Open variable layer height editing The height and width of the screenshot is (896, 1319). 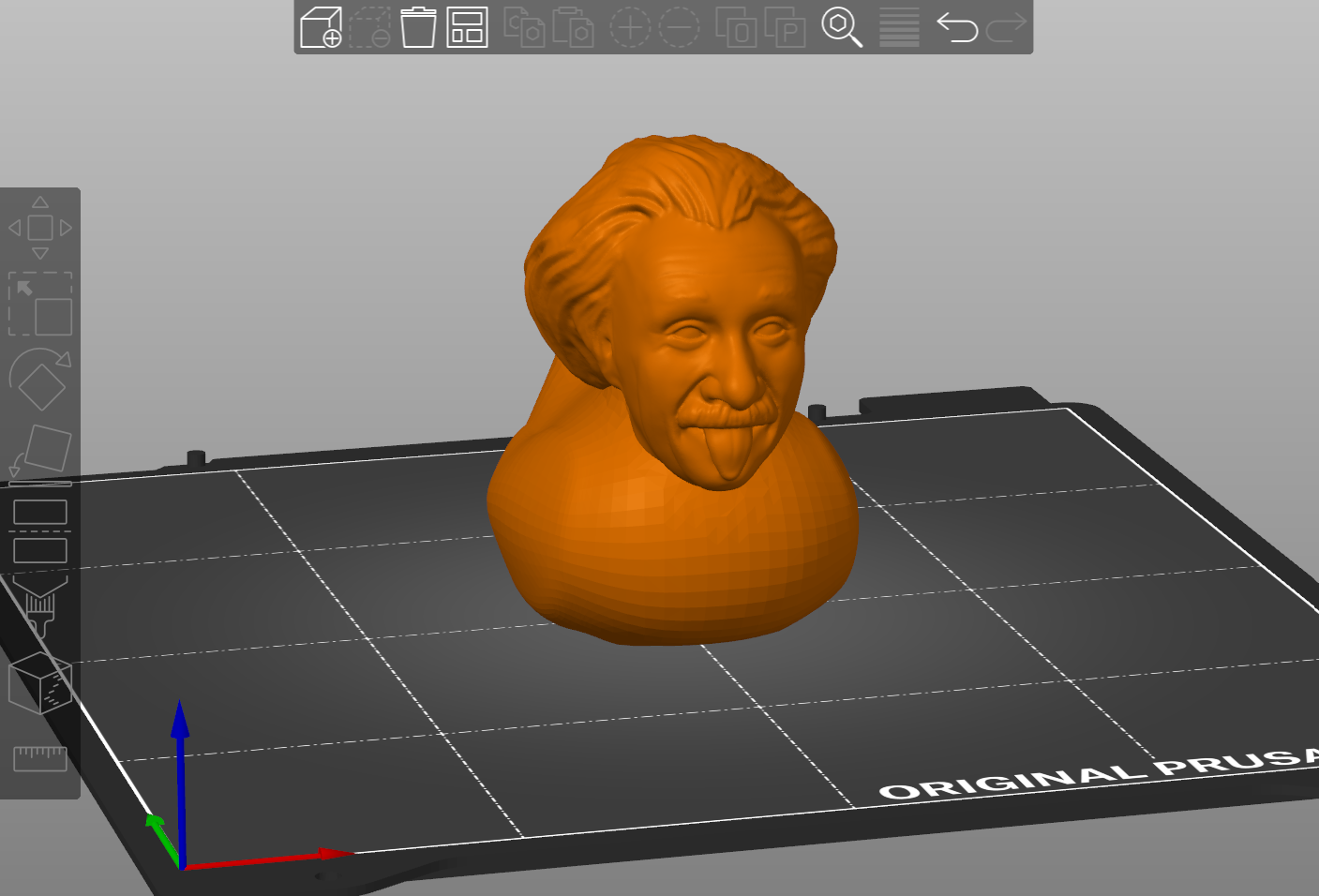[899, 27]
